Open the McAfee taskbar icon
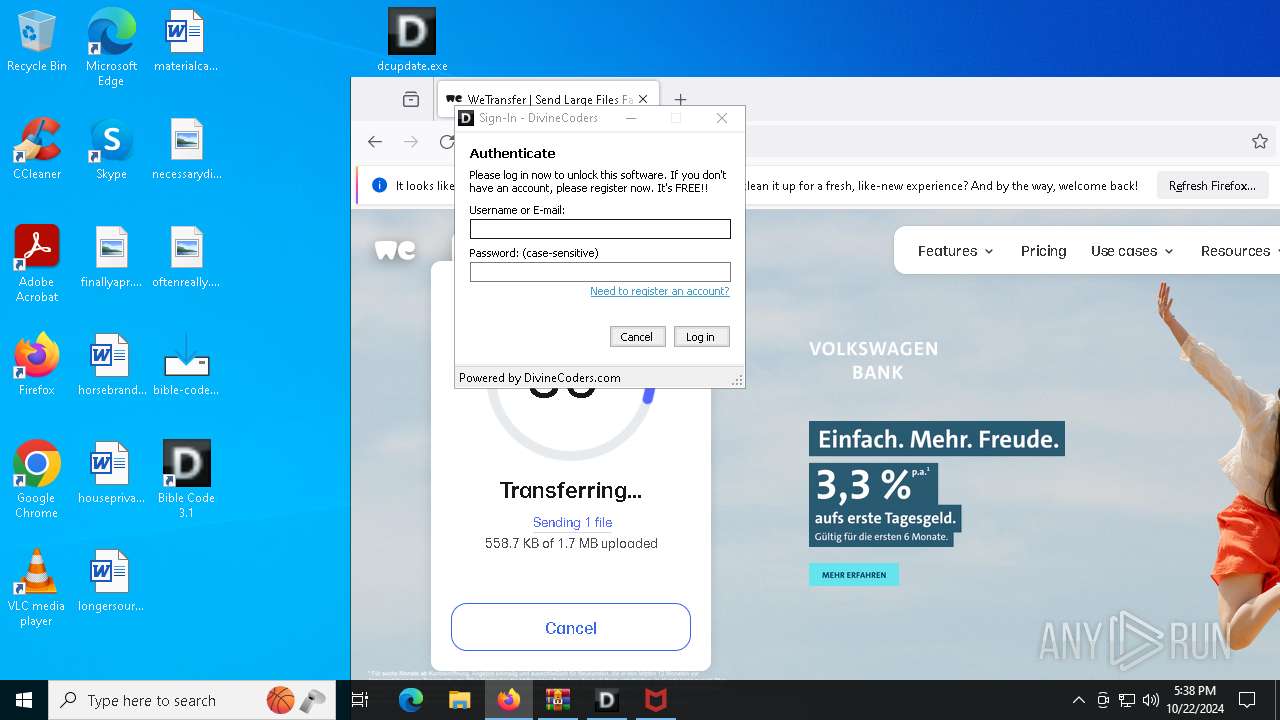The width and height of the screenshot is (1280, 720). click(655, 700)
